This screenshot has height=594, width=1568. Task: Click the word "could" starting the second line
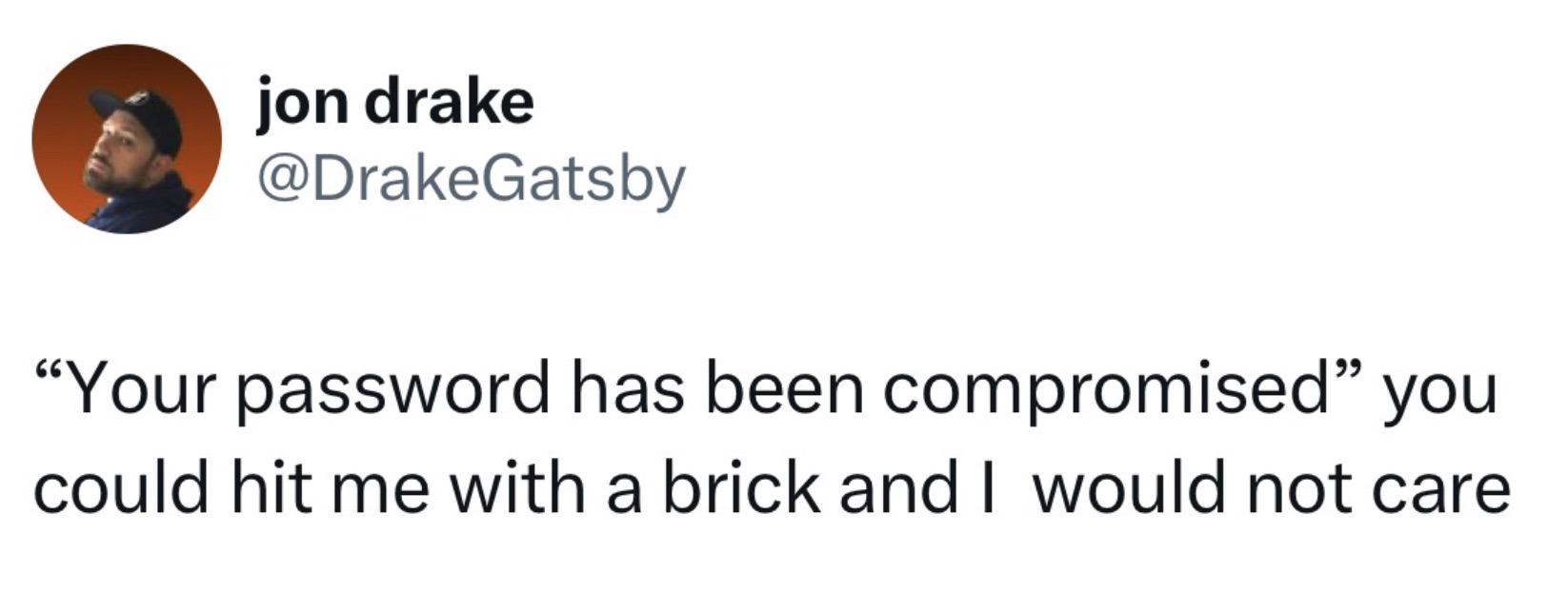[120, 489]
